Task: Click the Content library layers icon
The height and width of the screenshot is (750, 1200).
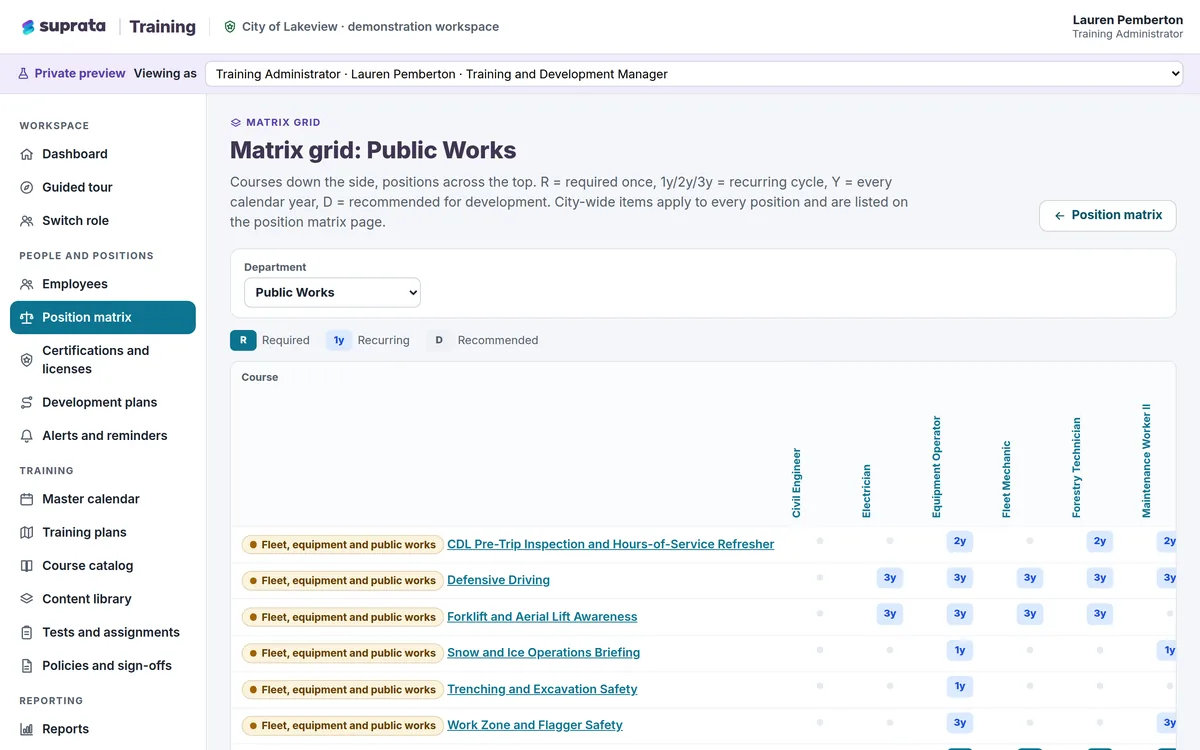Action: (x=27, y=599)
